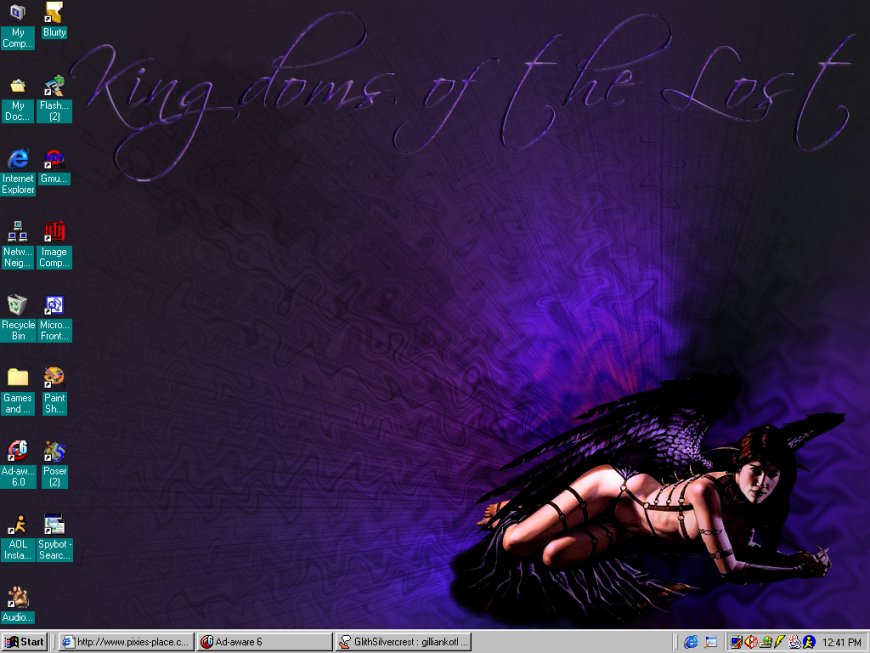Select the Ad-aware 6.0 desktop shortcut
The width and height of the screenshot is (870, 653).
[18, 451]
